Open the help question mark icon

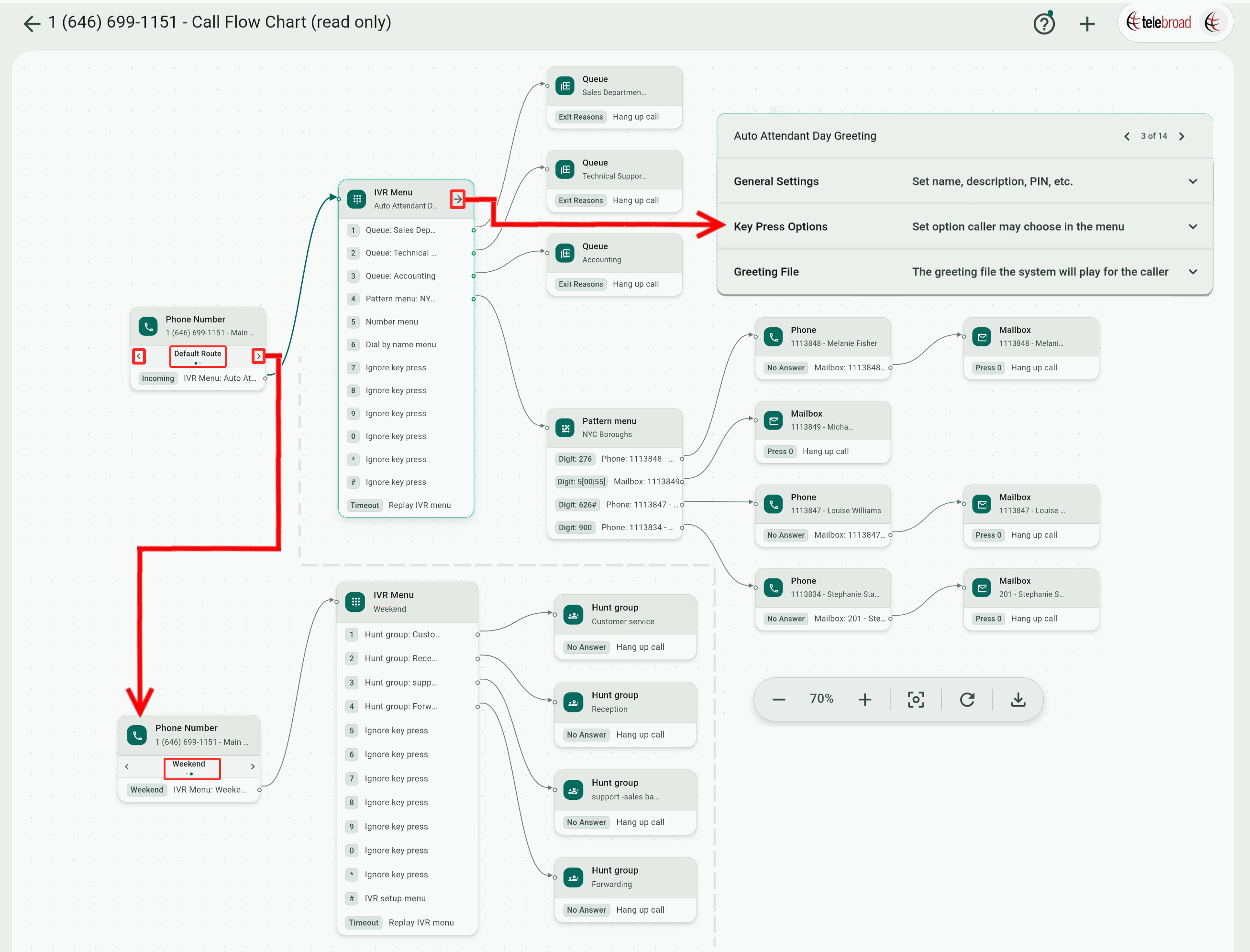click(x=1044, y=24)
